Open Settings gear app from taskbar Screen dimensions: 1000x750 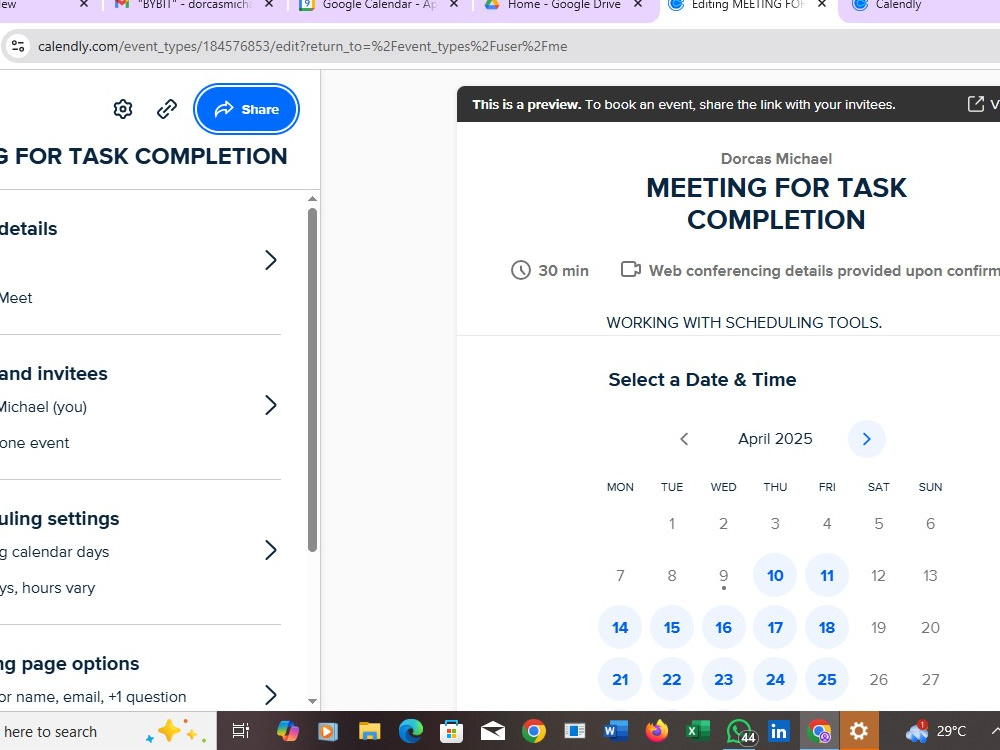(x=859, y=731)
